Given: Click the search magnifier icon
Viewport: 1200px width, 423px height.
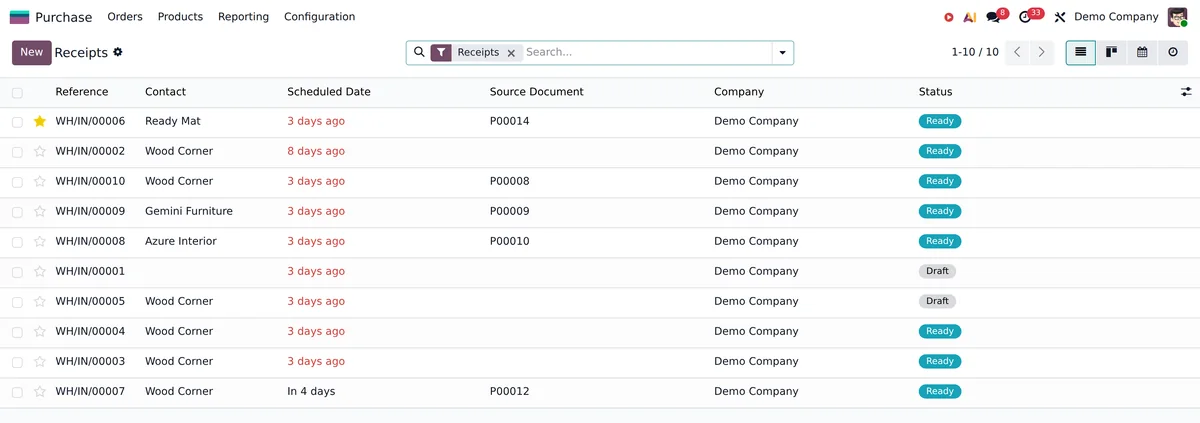Looking at the screenshot, I should click(420, 52).
